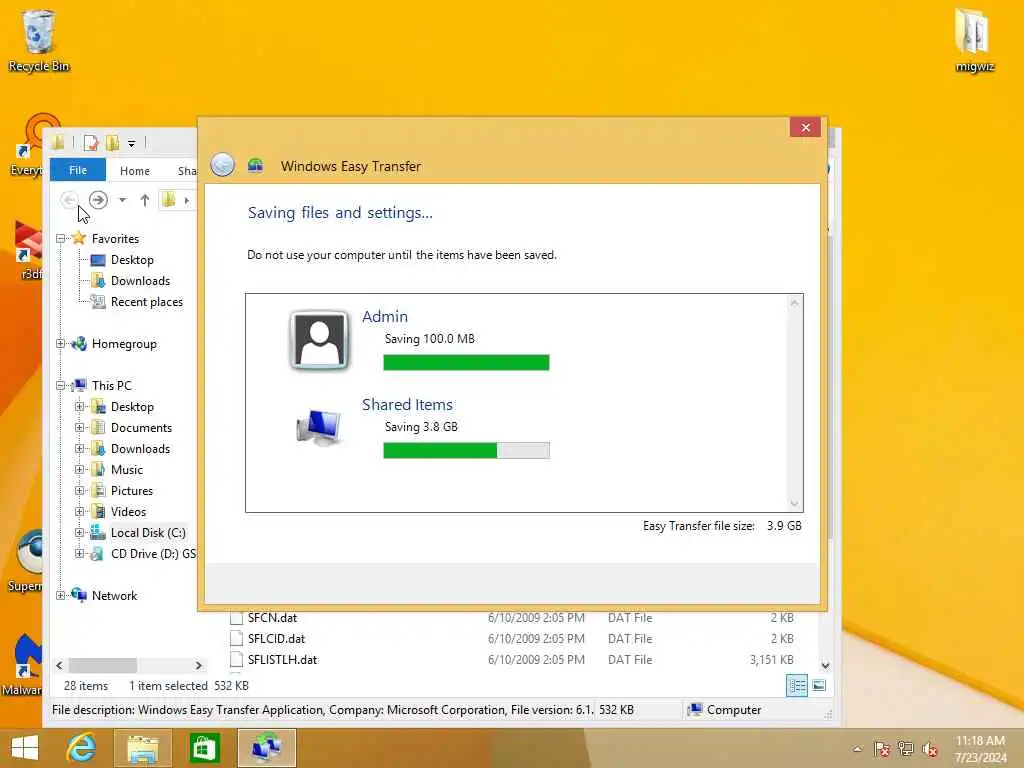
Task: Select Homegroup in navigation pane
Action: 124,344
